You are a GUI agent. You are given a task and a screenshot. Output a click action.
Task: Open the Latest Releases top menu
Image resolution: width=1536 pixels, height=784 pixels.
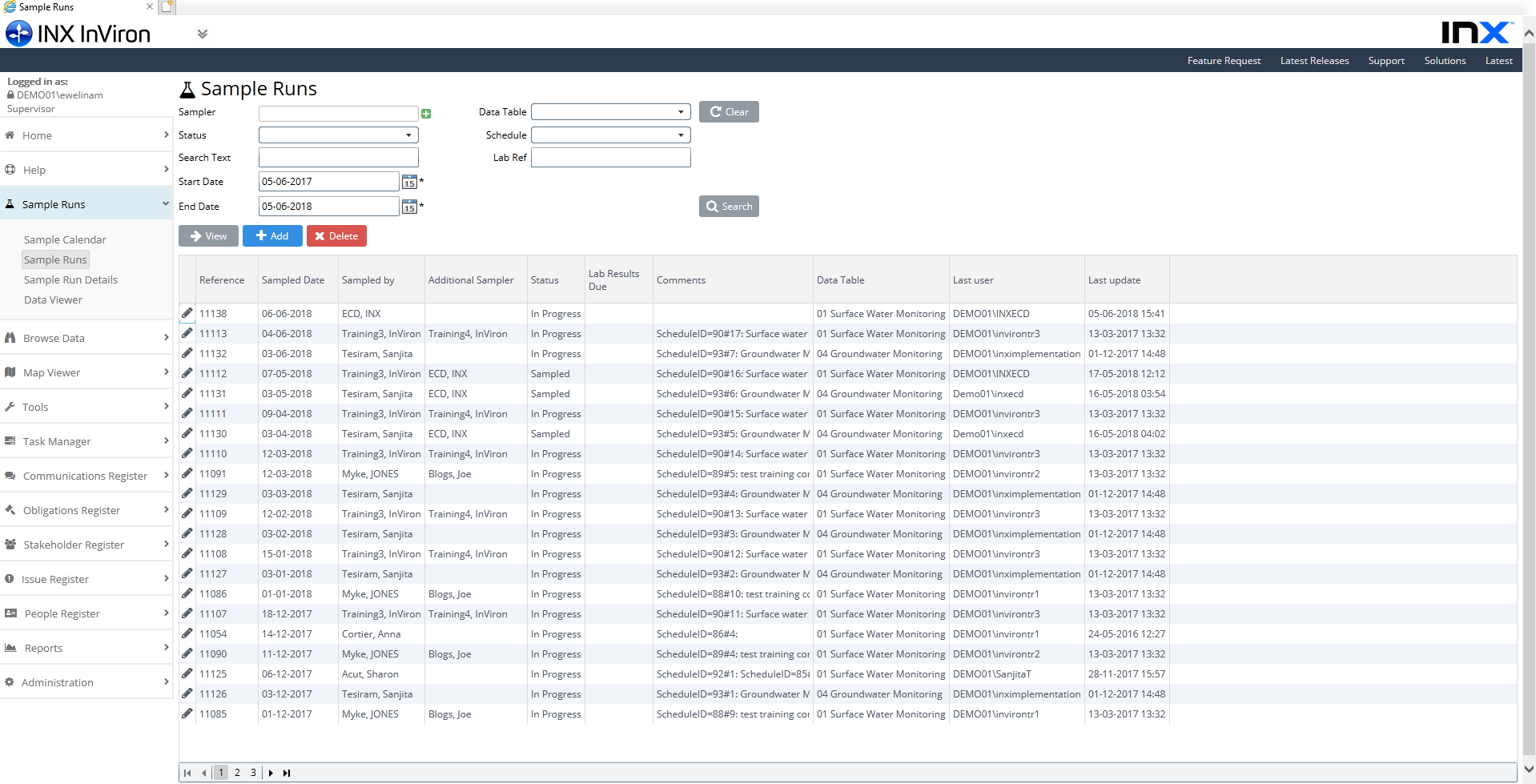[x=1314, y=61]
